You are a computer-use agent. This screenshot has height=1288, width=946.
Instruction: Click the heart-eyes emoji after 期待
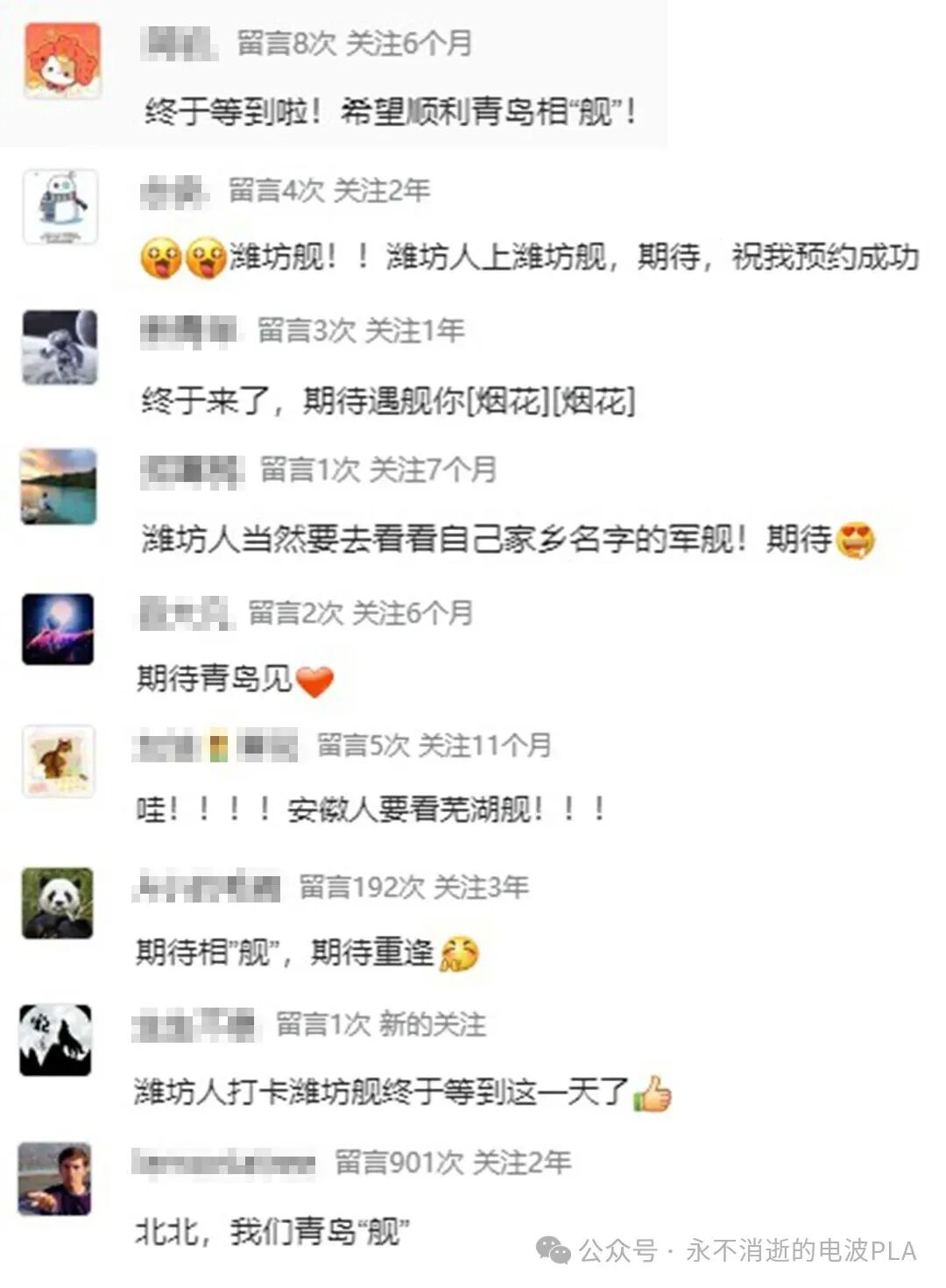[856, 540]
